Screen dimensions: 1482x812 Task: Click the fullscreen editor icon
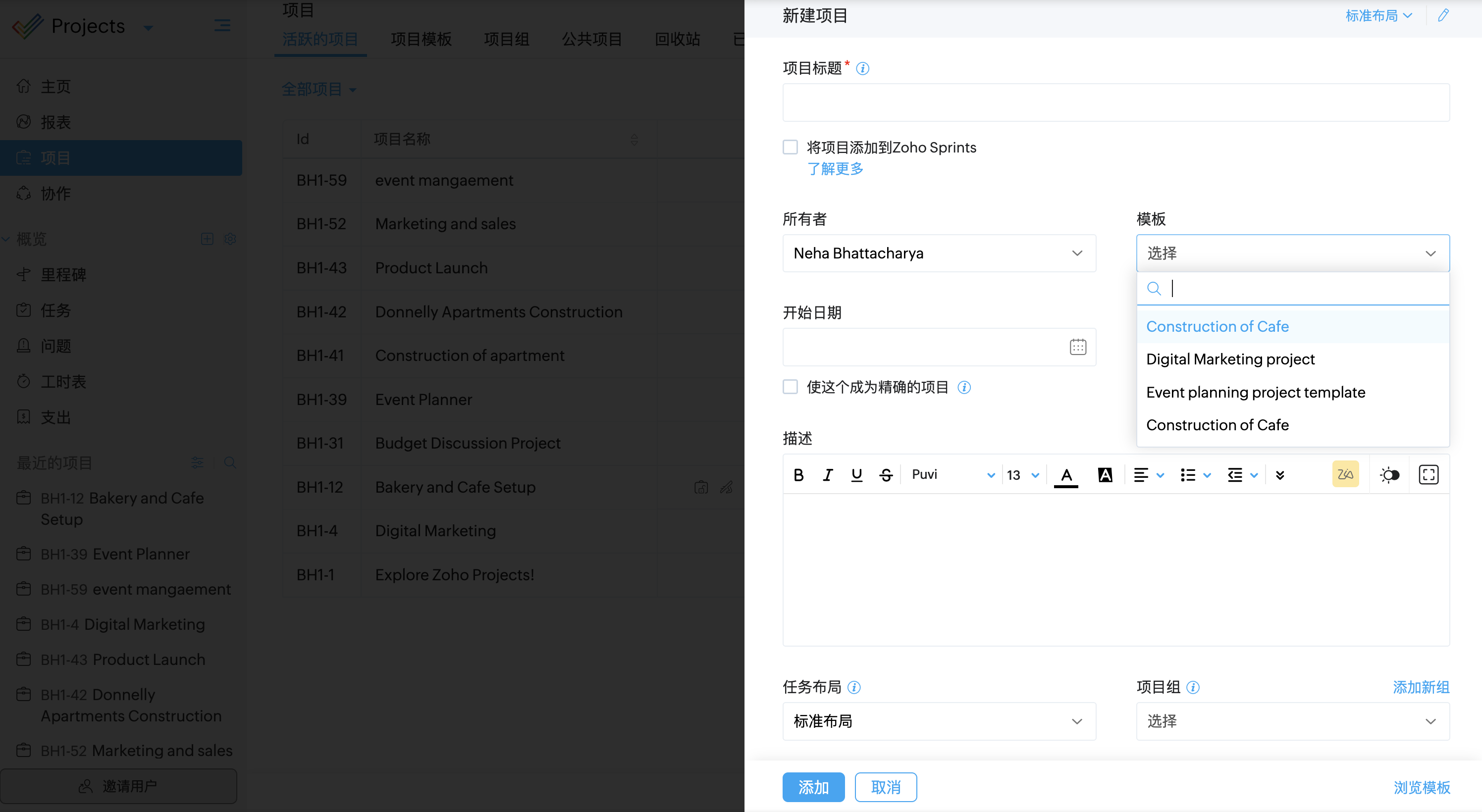click(x=1429, y=475)
